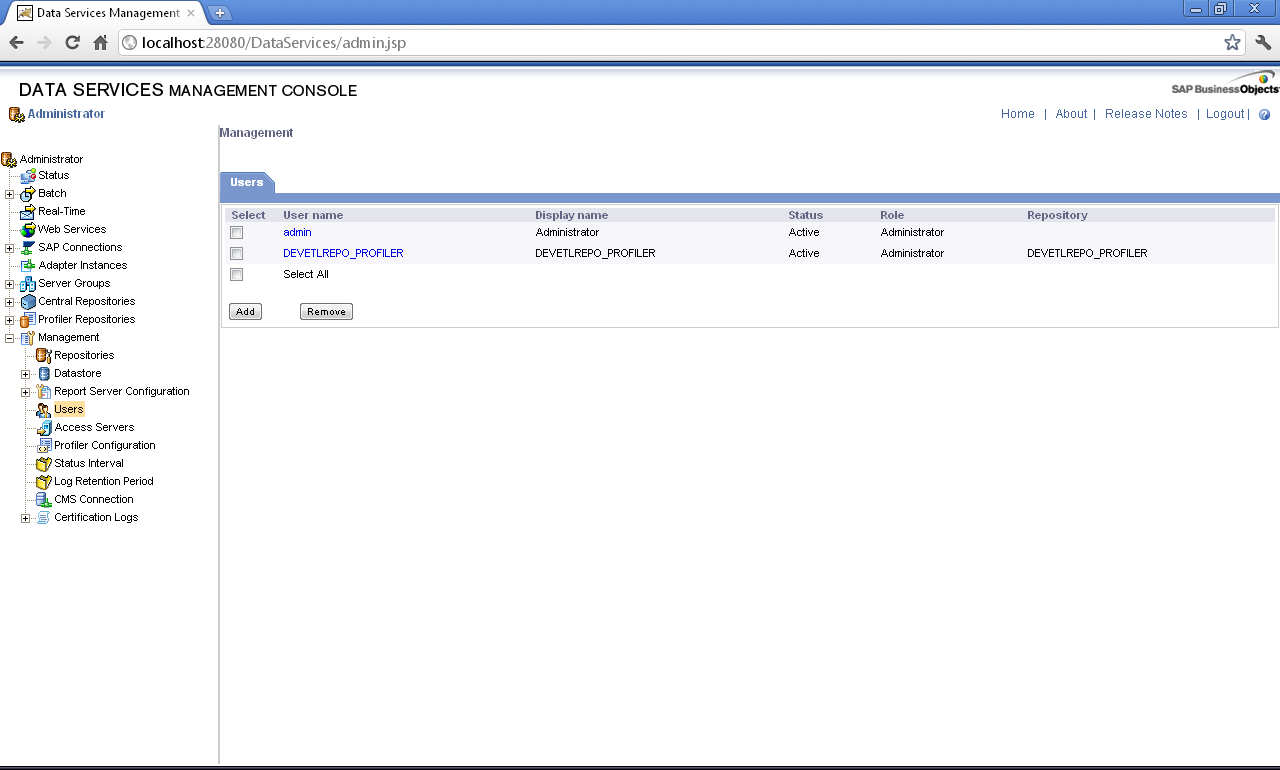Click the Server Groups icon
1280x770 pixels.
pos(28,284)
